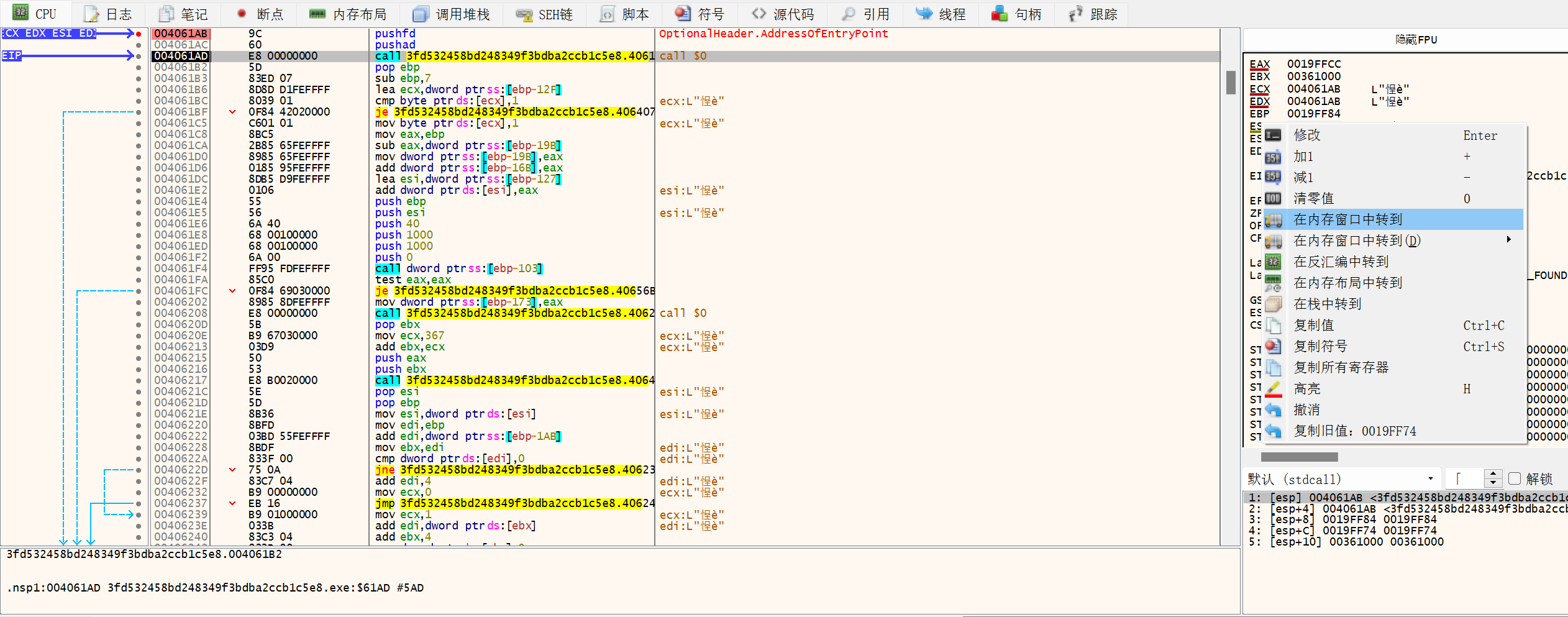Click the SEH链 tab icon
The width and height of the screenshot is (1568, 617).
(x=524, y=14)
